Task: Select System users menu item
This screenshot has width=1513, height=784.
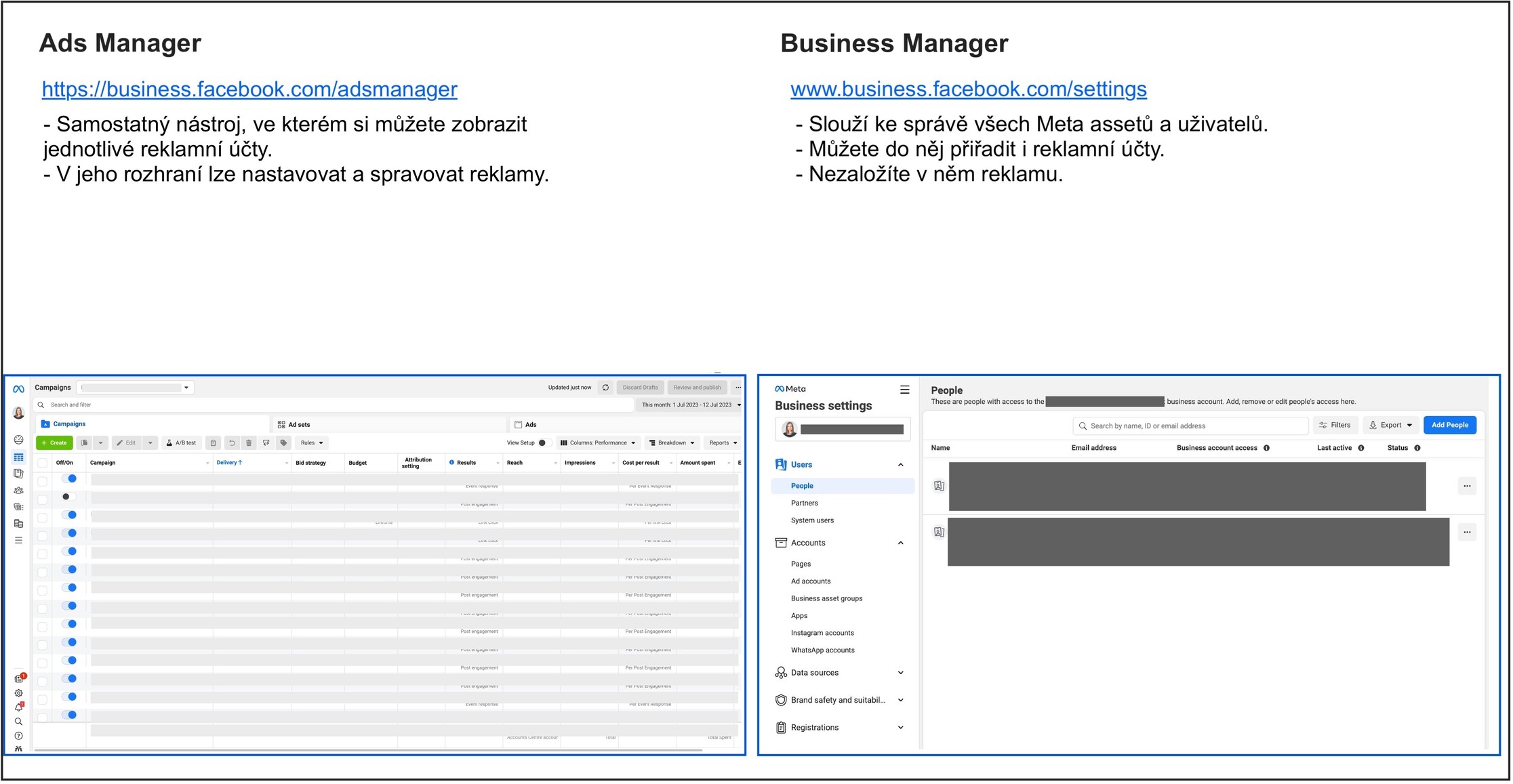Action: (x=812, y=520)
